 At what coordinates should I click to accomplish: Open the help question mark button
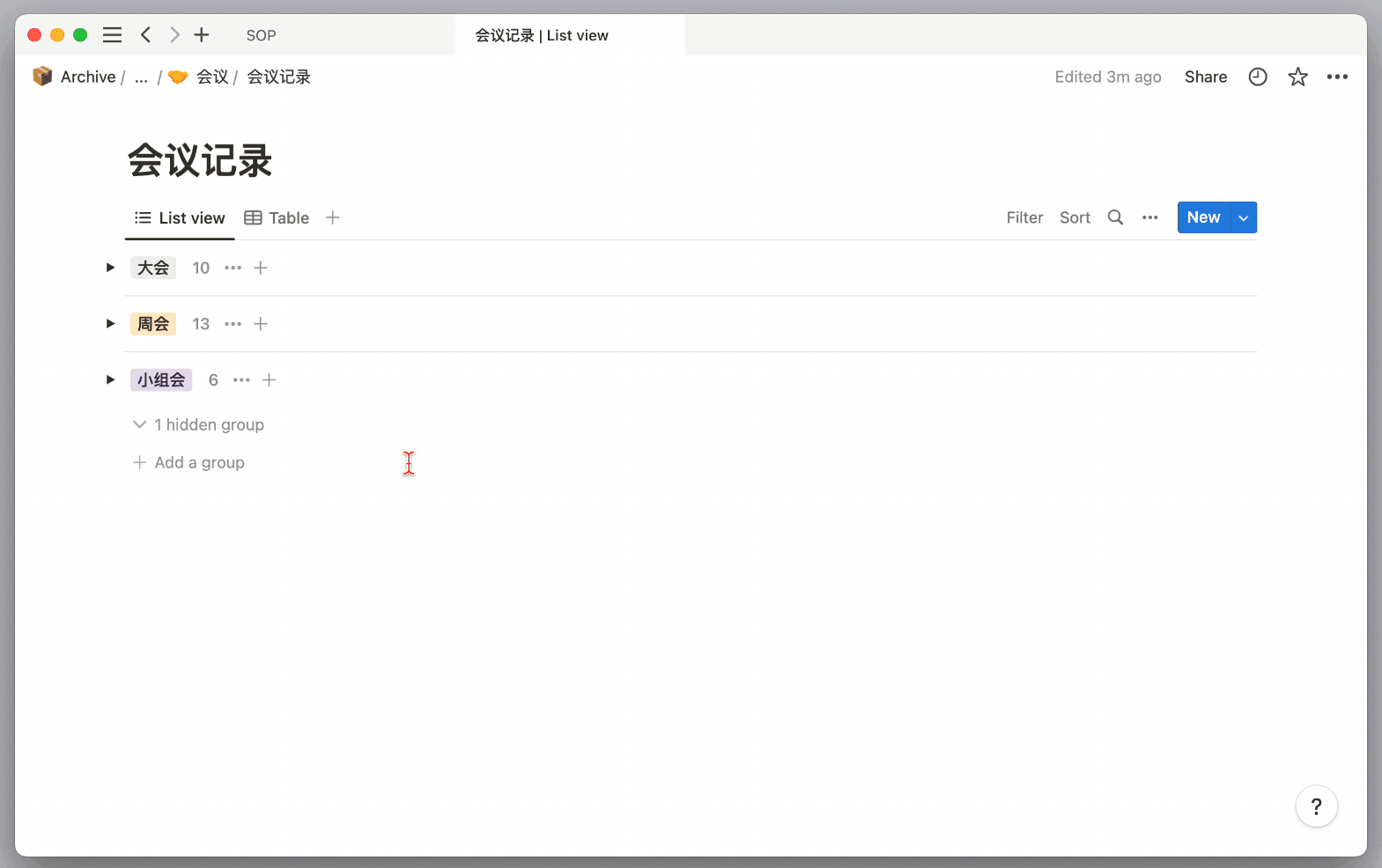pyautogui.click(x=1317, y=806)
